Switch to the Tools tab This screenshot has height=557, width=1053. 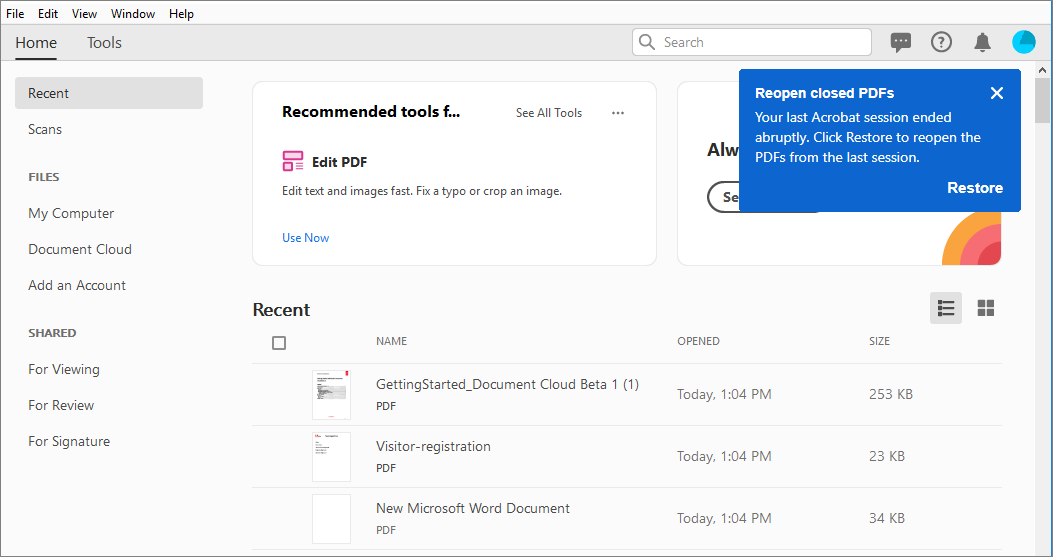tap(104, 43)
